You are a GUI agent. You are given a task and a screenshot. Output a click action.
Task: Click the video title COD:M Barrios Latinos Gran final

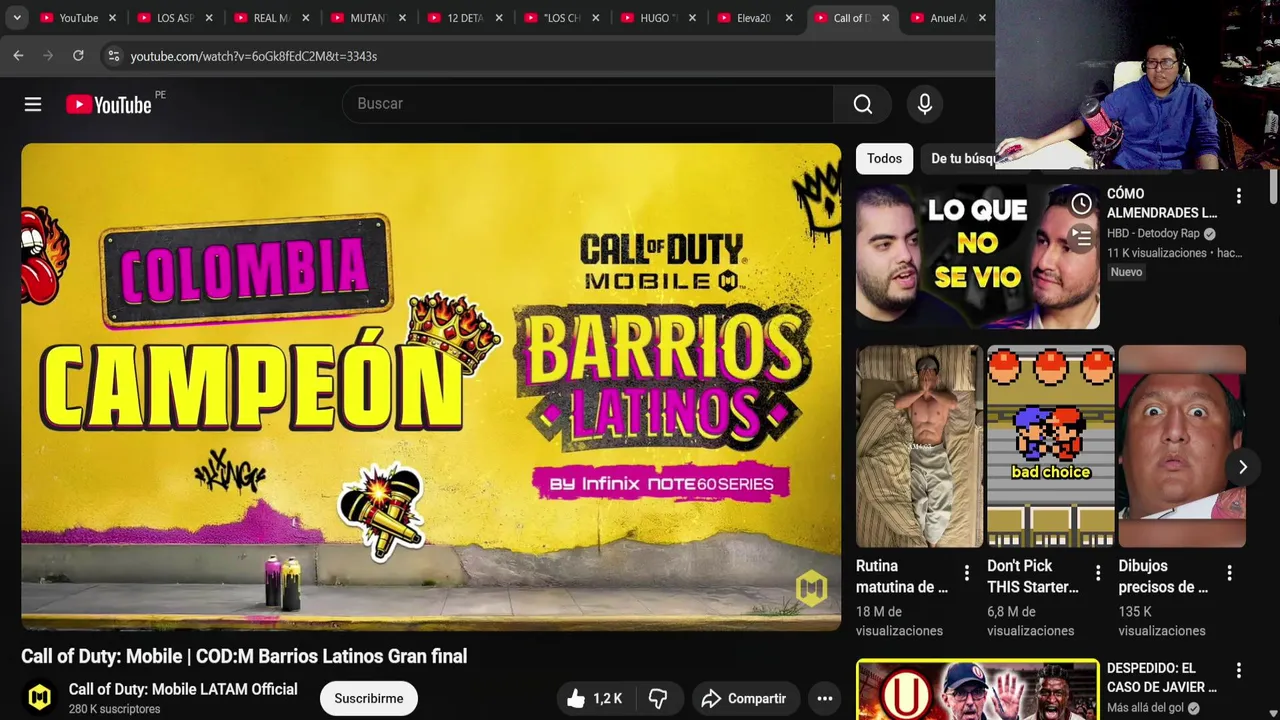244,656
